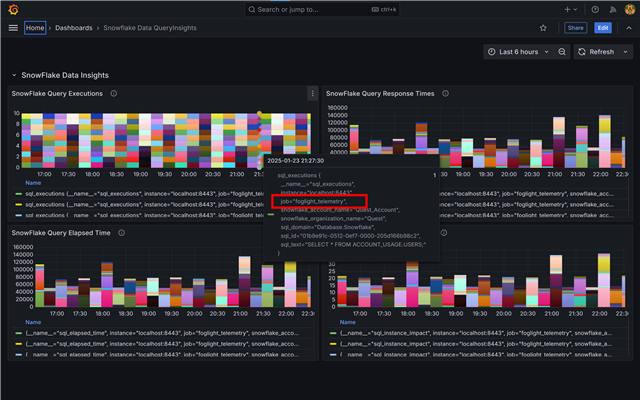Click the SnowFlake Query Executions panel title
Screen dimensions: 640x400
click(57, 93)
